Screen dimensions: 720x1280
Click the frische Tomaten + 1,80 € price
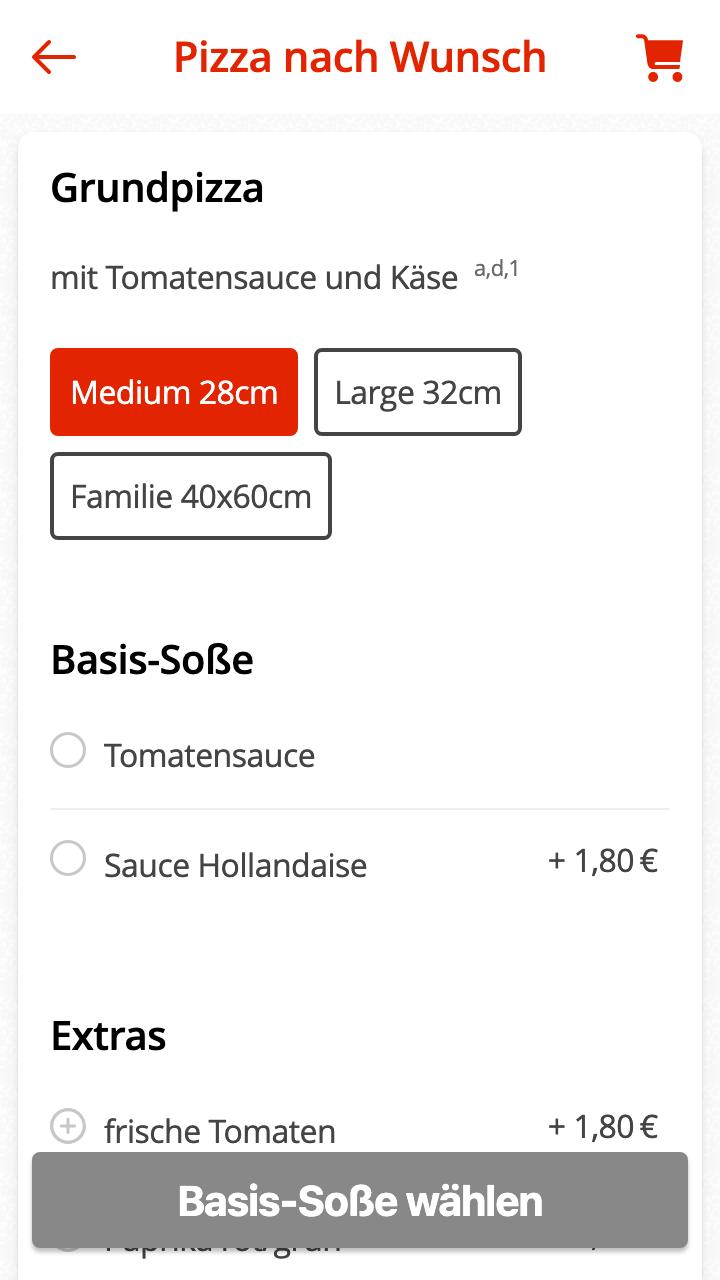tap(603, 1127)
